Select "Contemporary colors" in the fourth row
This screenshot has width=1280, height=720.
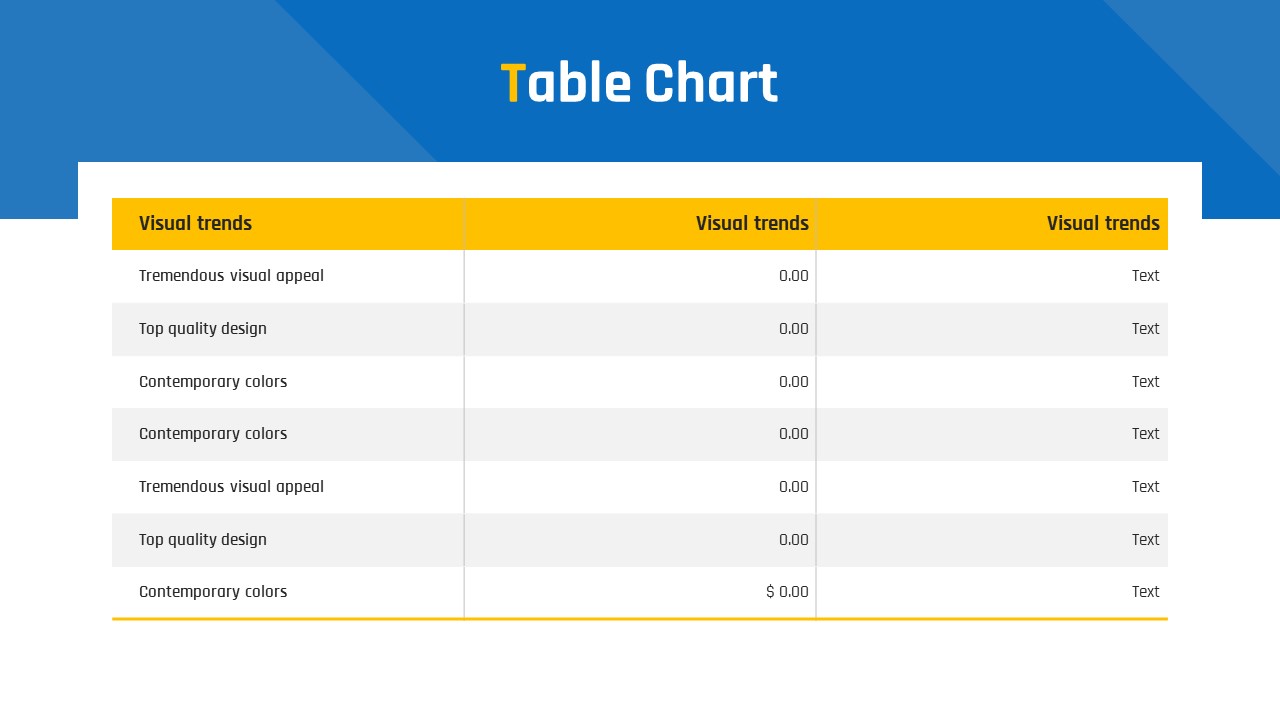(x=213, y=434)
